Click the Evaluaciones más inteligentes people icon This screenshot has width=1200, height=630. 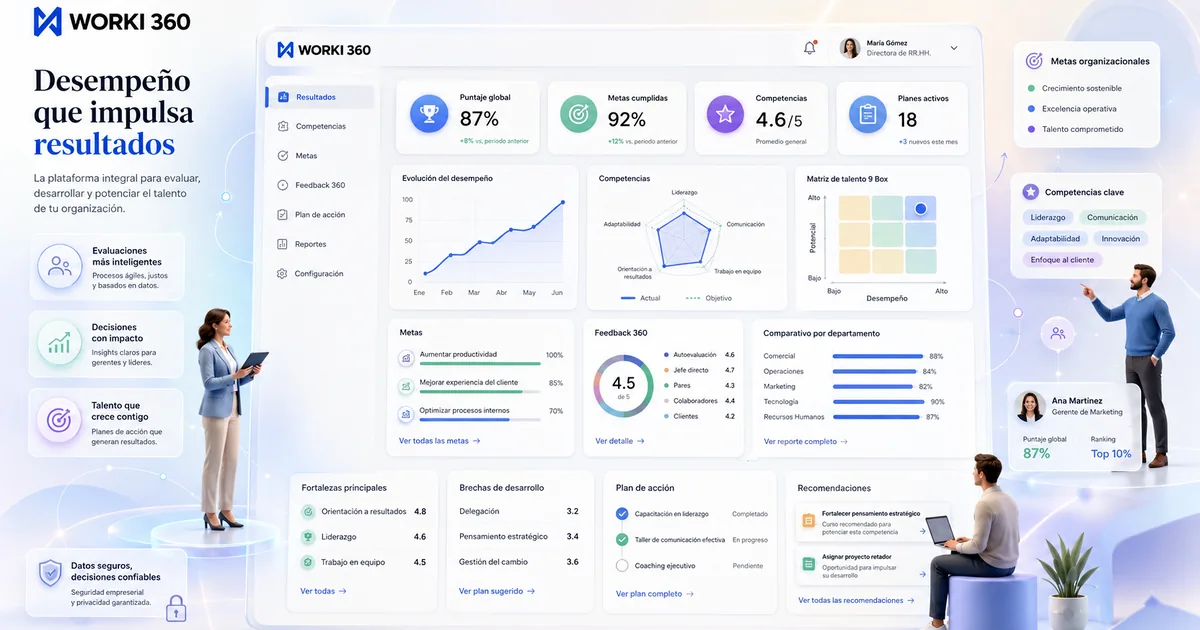(x=60, y=266)
